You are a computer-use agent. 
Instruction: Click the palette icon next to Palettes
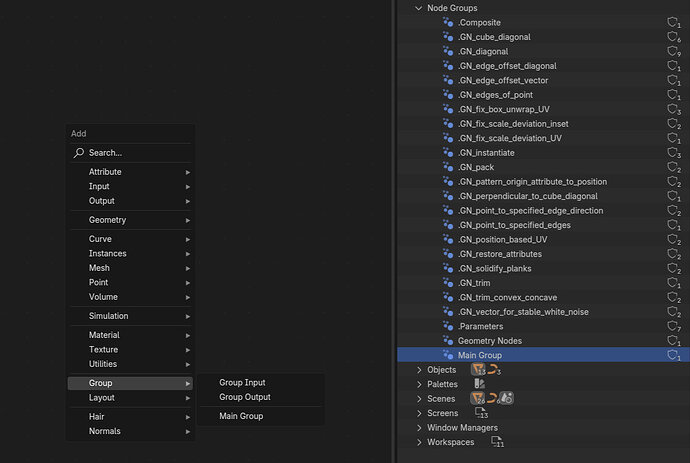coord(479,384)
